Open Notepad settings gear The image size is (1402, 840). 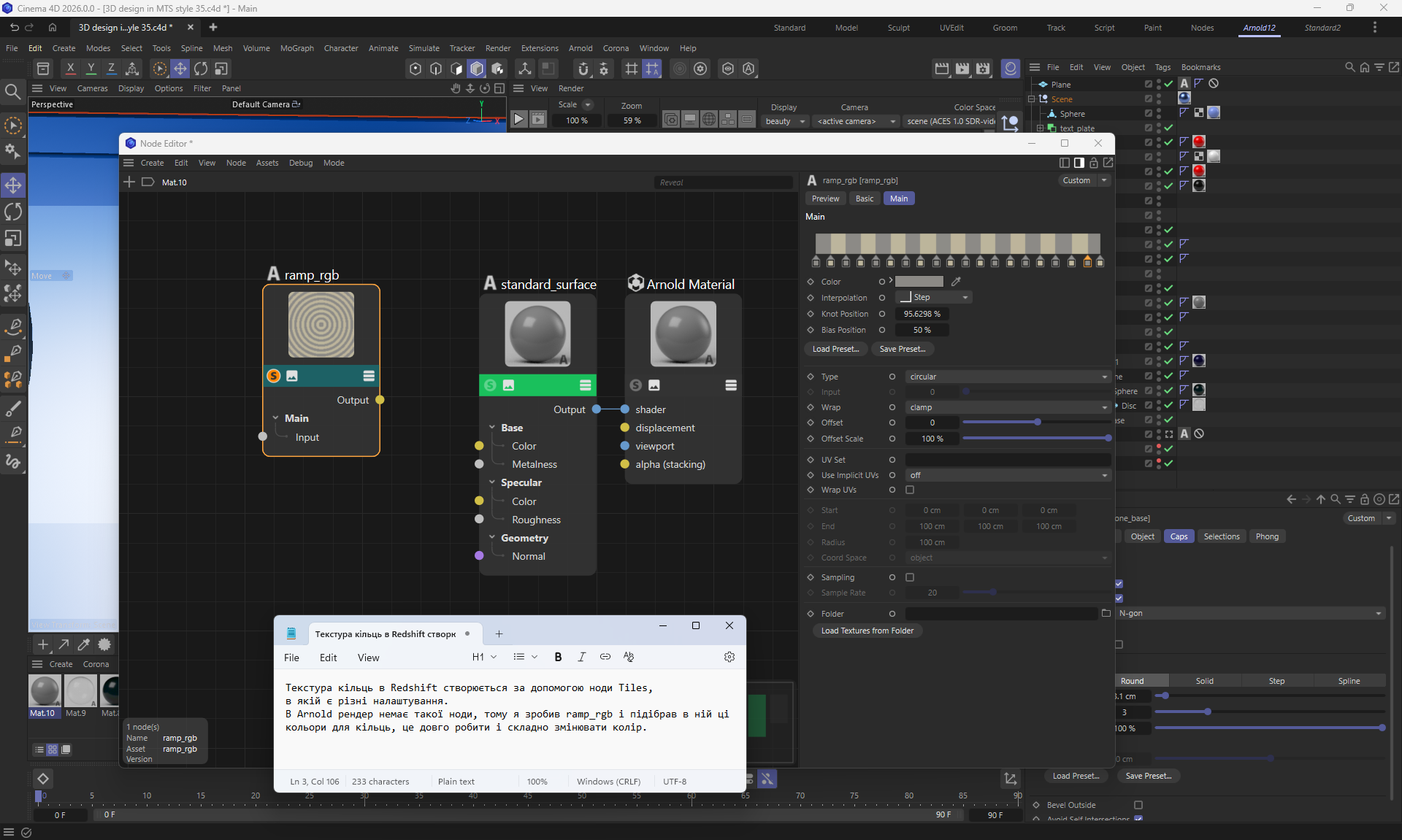point(729,657)
